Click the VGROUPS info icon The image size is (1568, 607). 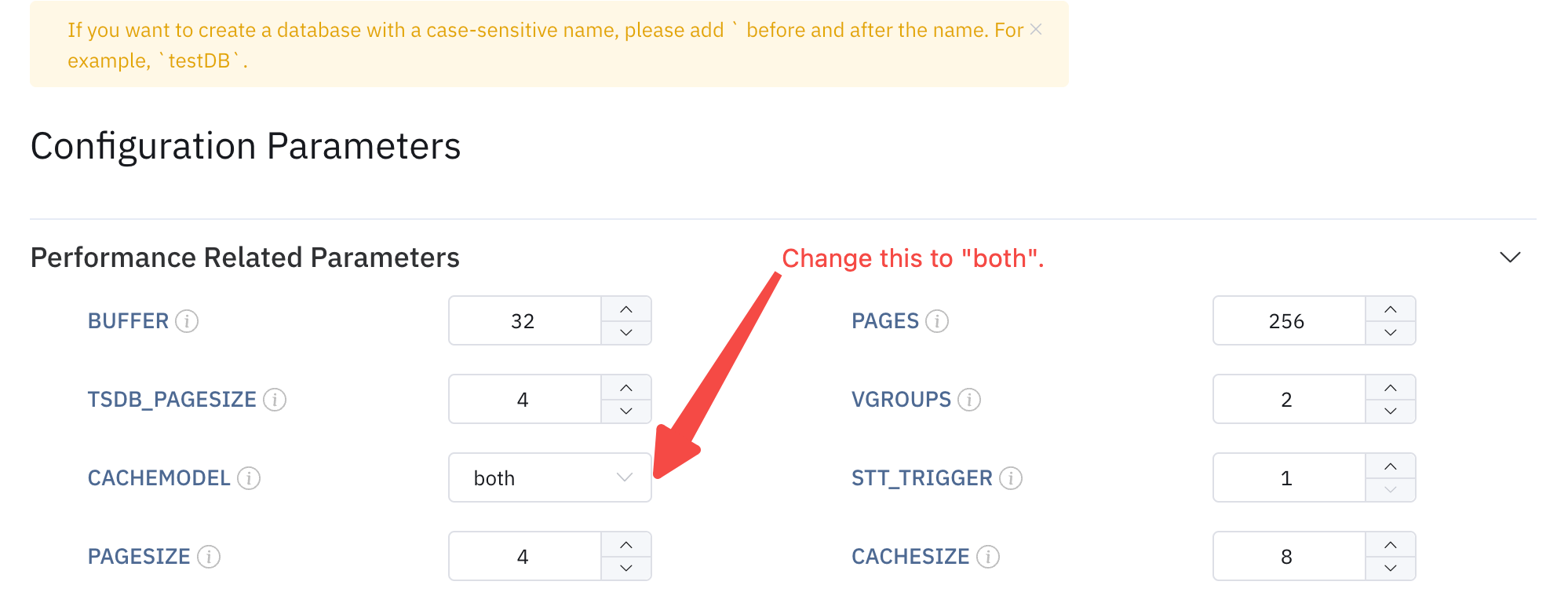pyautogui.click(x=970, y=400)
